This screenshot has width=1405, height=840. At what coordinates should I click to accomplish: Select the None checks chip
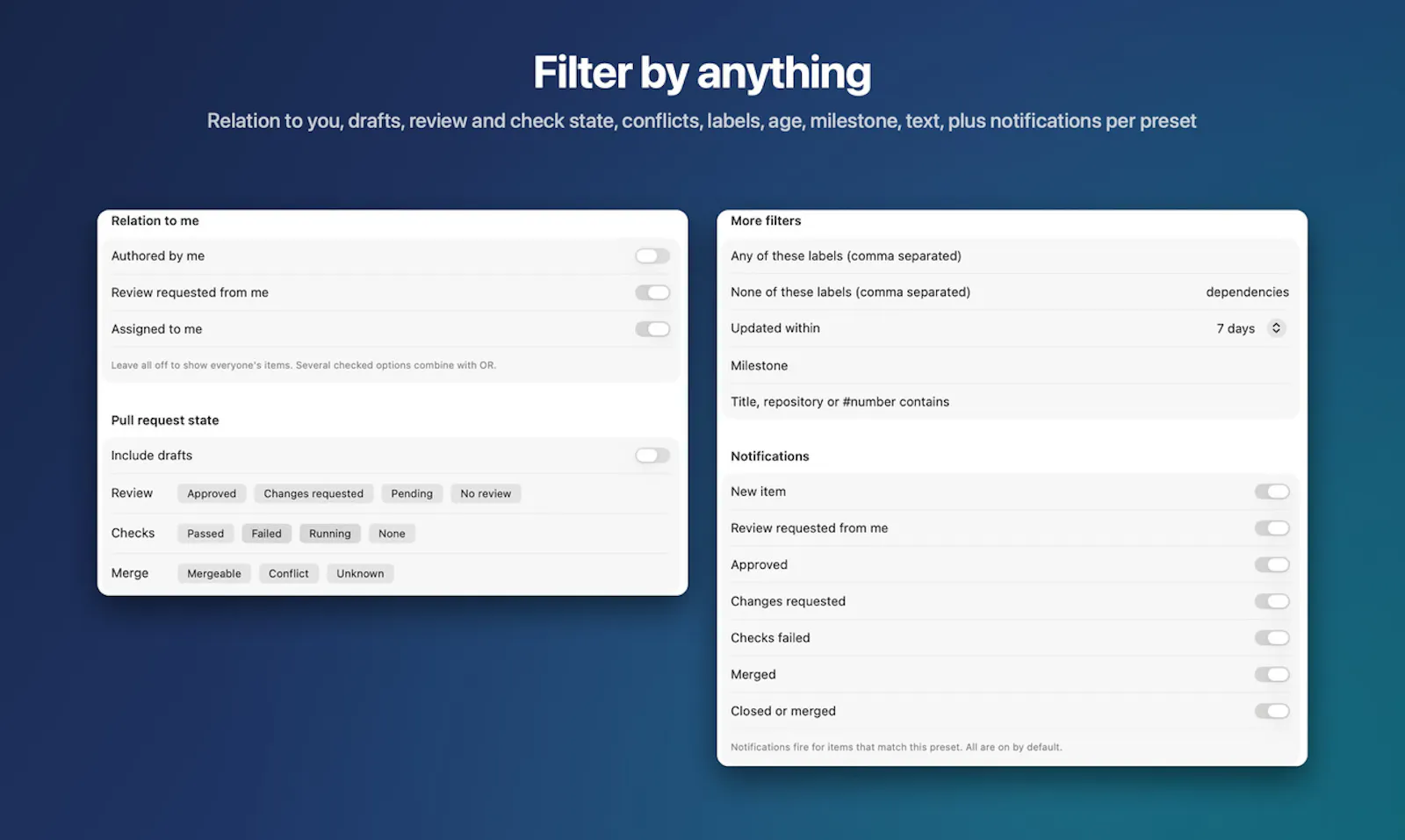coord(392,534)
